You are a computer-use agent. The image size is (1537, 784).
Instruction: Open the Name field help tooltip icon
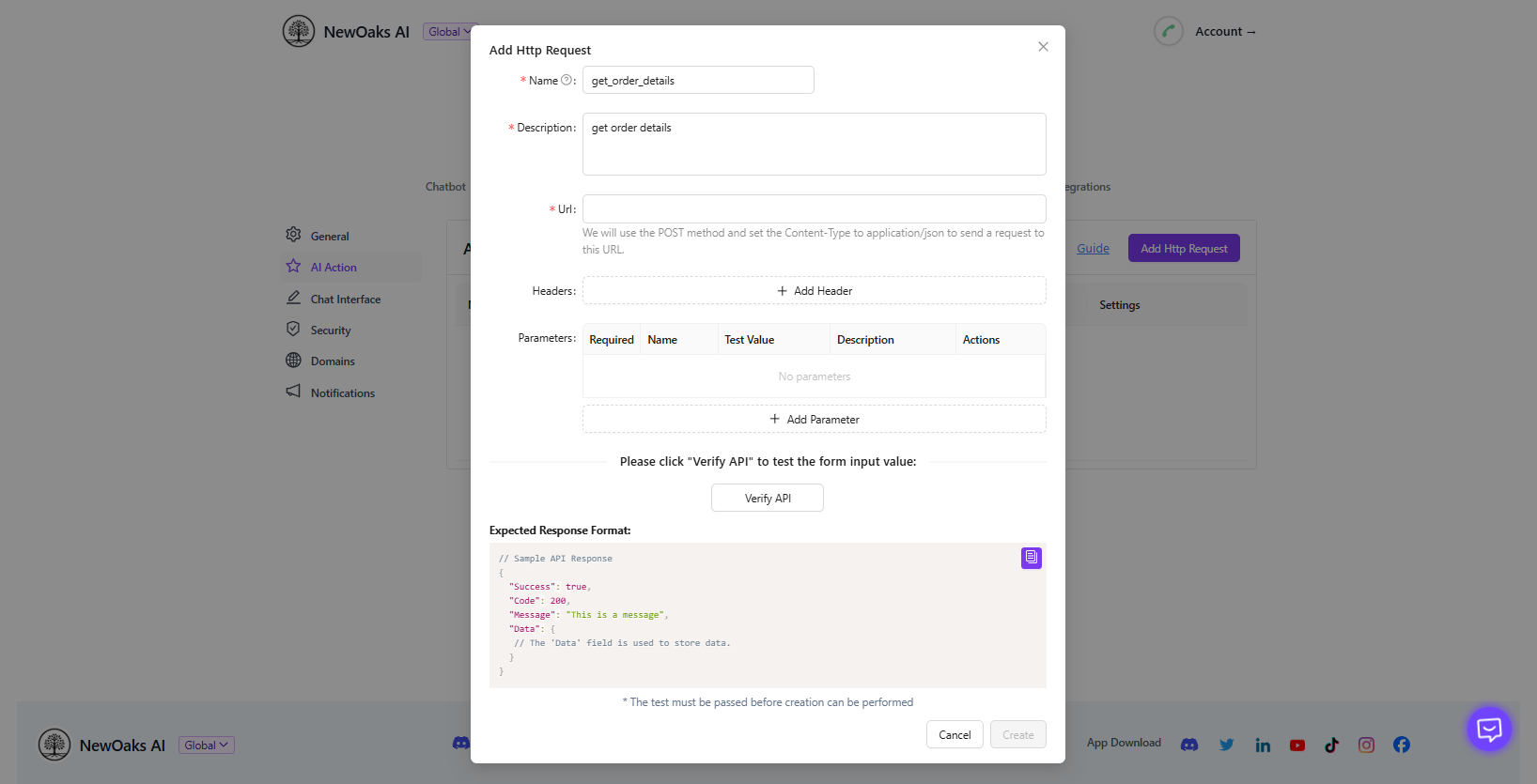click(x=567, y=80)
